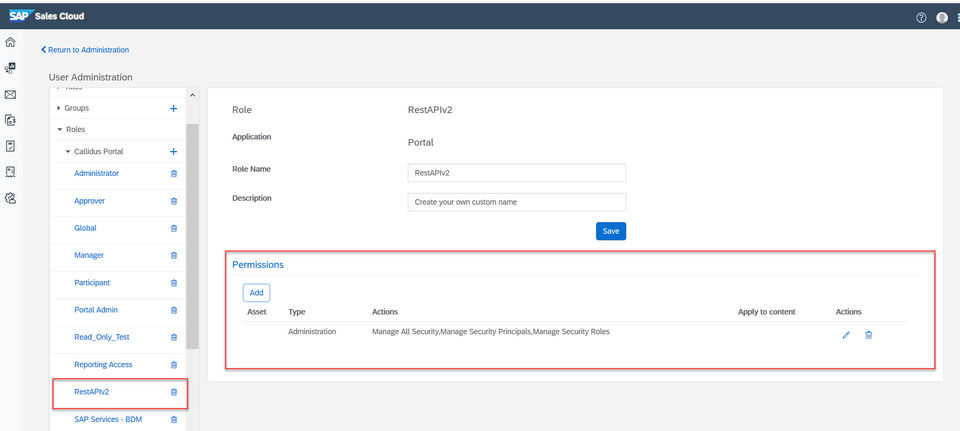The height and width of the screenshot is (431, 960).
Task: Delete the Administrator role
Action: click(x=174, y=174)
